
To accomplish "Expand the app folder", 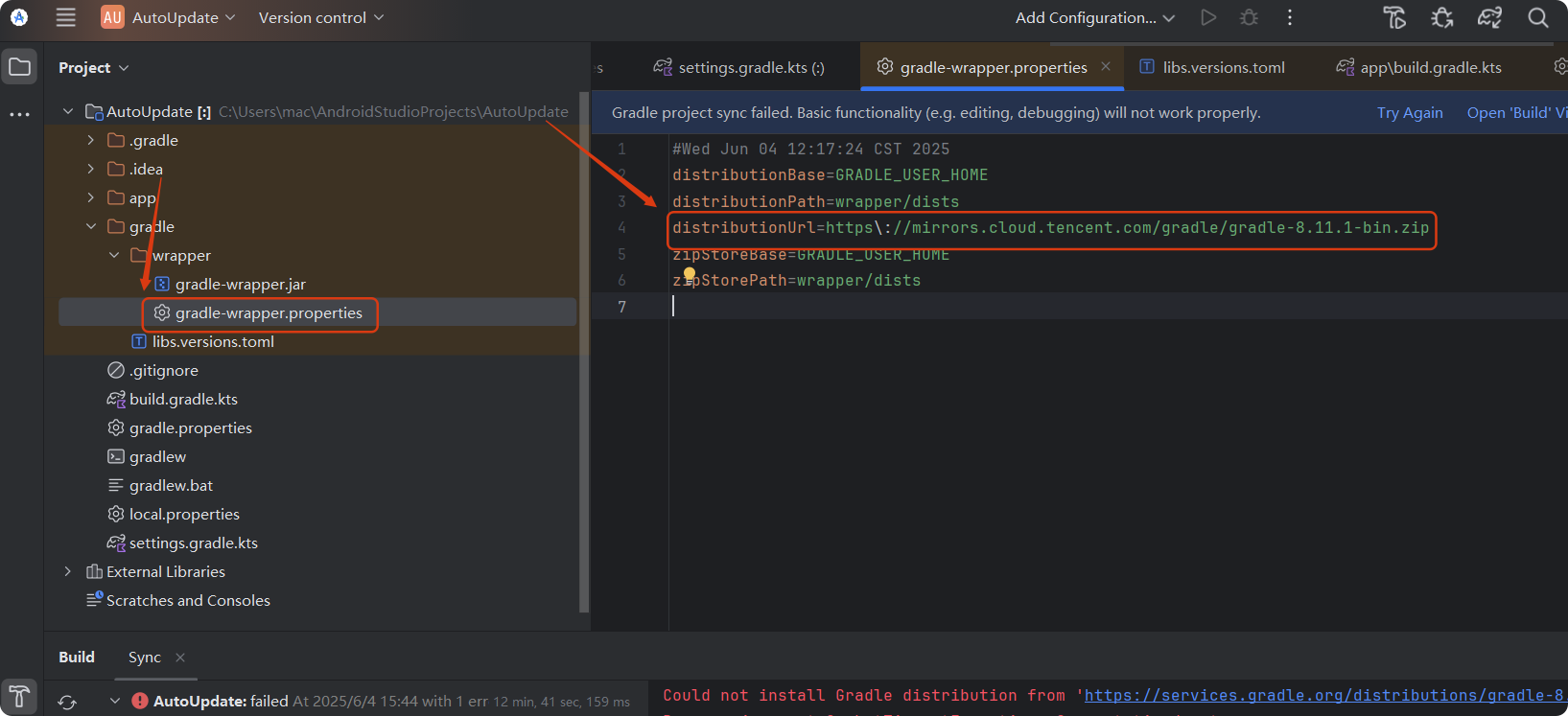I will (x=91, y=197).
